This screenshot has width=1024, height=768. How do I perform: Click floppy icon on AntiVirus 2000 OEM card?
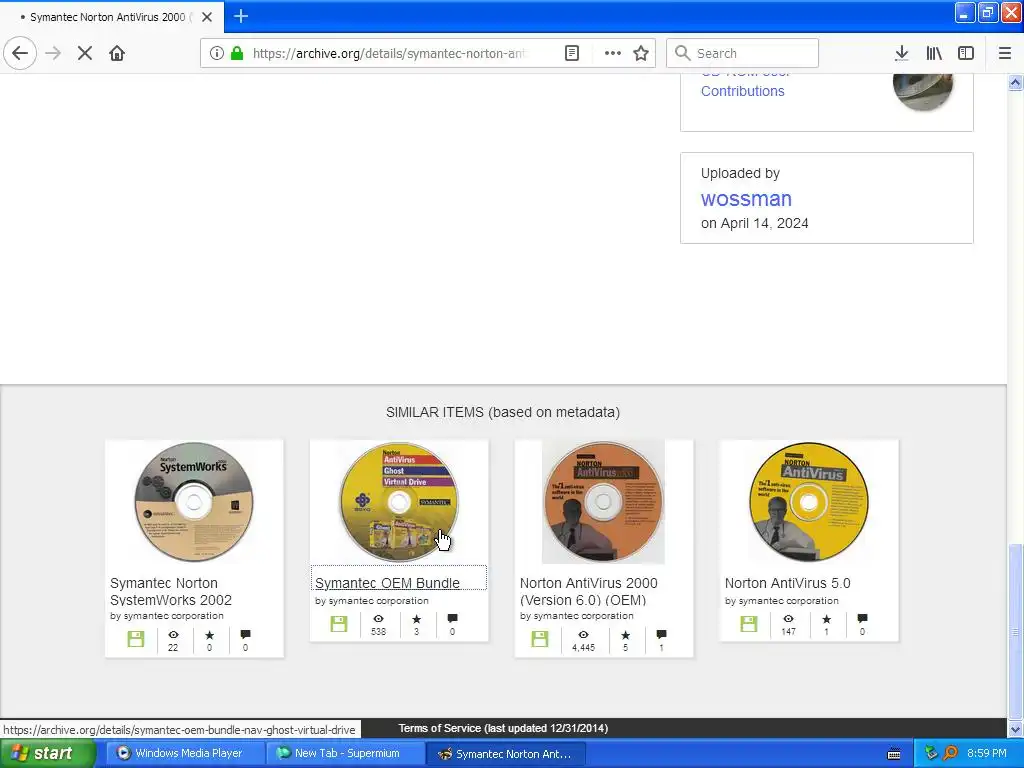tap(539, 639)
